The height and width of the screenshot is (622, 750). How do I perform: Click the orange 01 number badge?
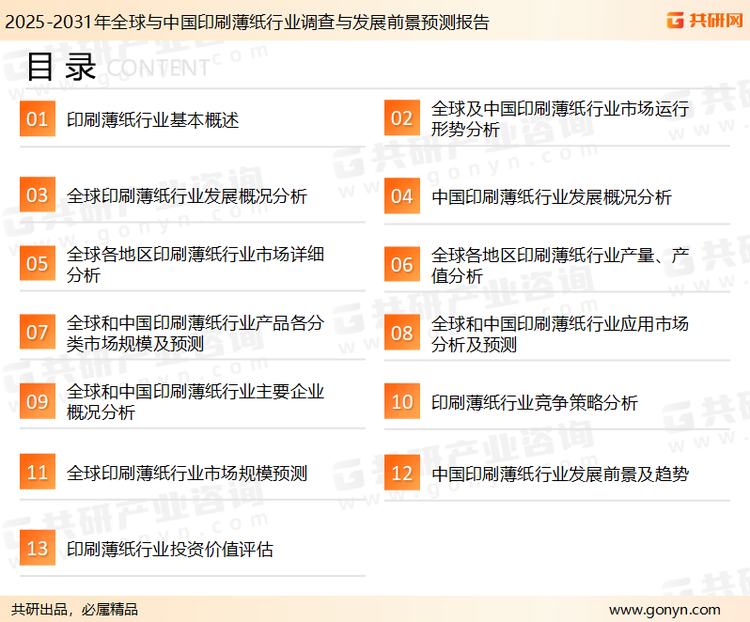tap(37, 120)
